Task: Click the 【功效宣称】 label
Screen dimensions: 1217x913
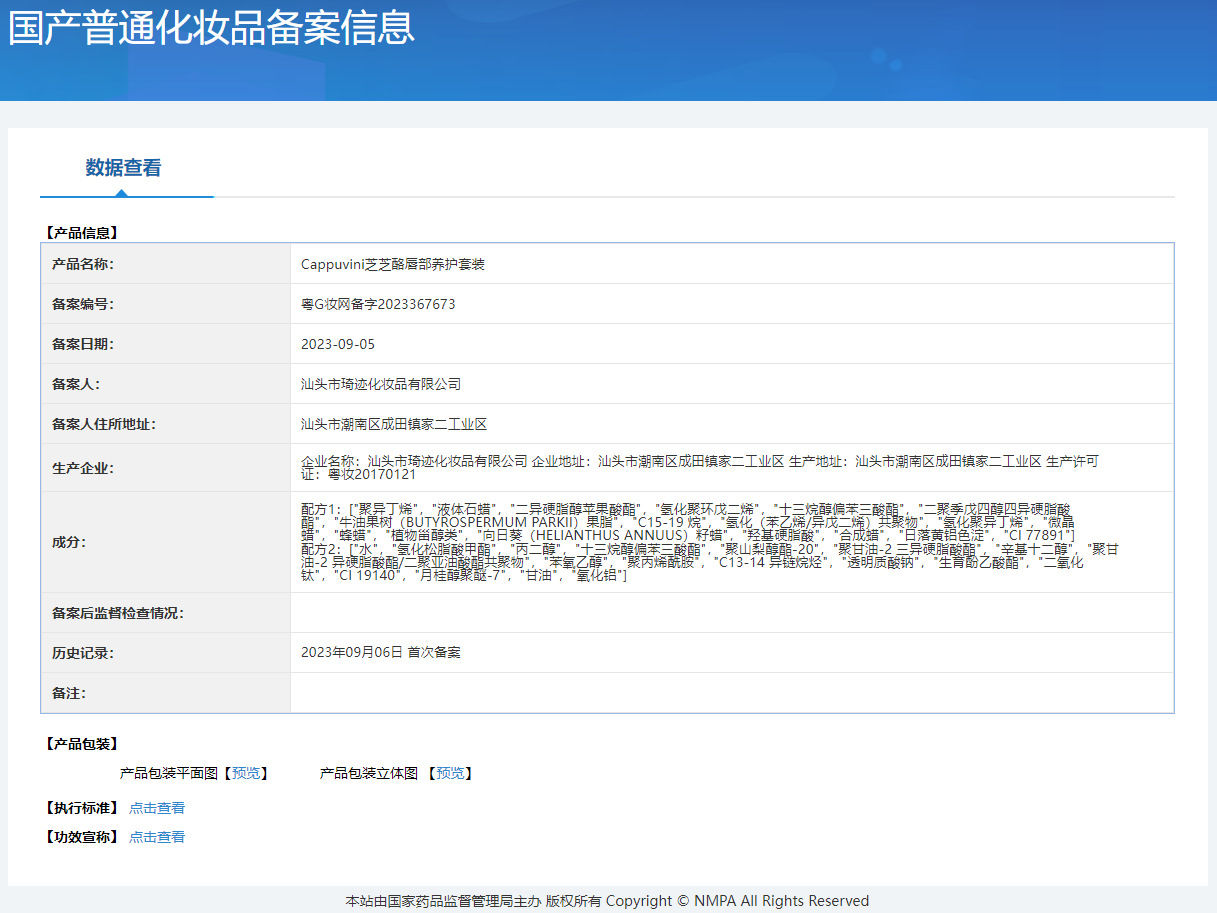Action: (82, 837)
